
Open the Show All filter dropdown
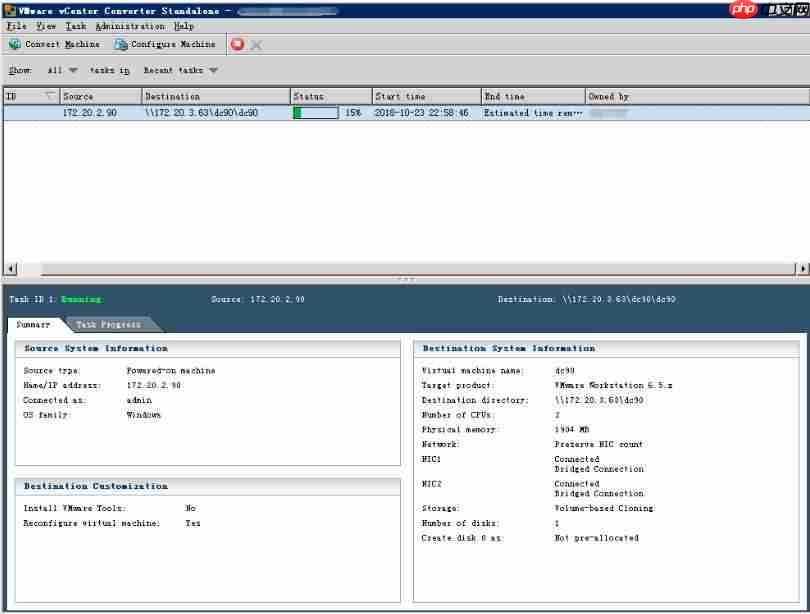pyautogui.click(x=73, y=71)
